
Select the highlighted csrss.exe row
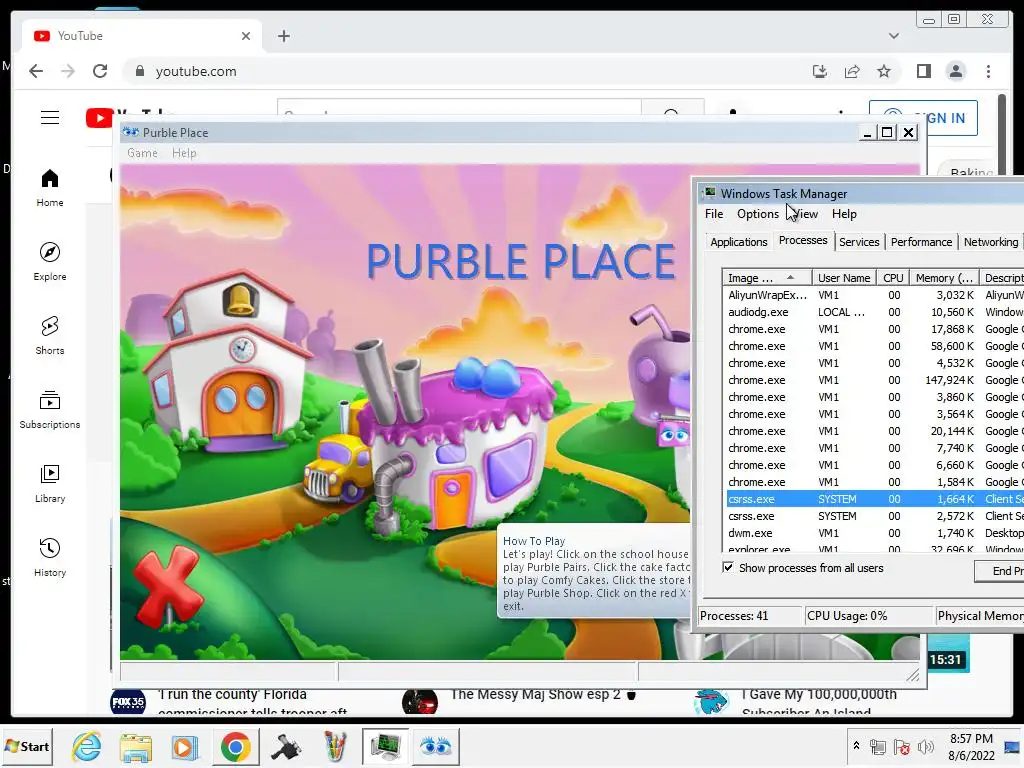pos(875,499)
